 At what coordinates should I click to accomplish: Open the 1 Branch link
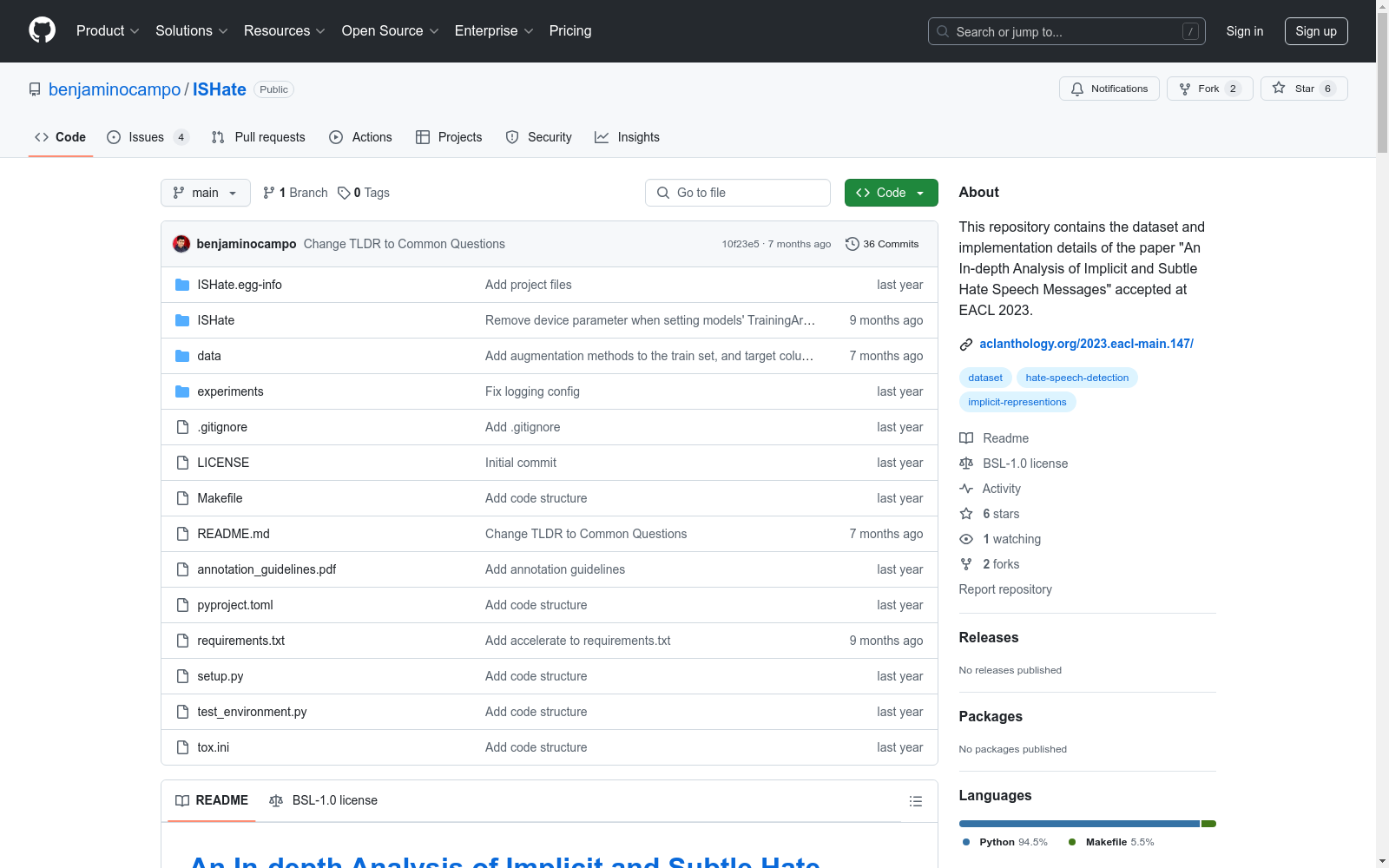(295, 193)
